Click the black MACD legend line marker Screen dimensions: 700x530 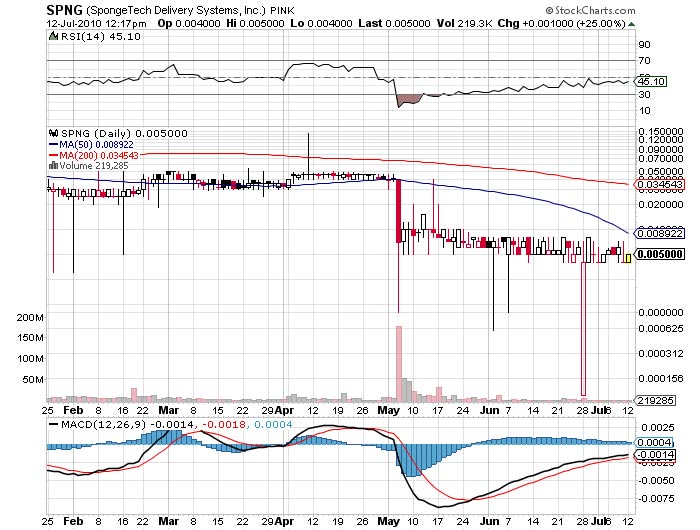coord(54,424)
